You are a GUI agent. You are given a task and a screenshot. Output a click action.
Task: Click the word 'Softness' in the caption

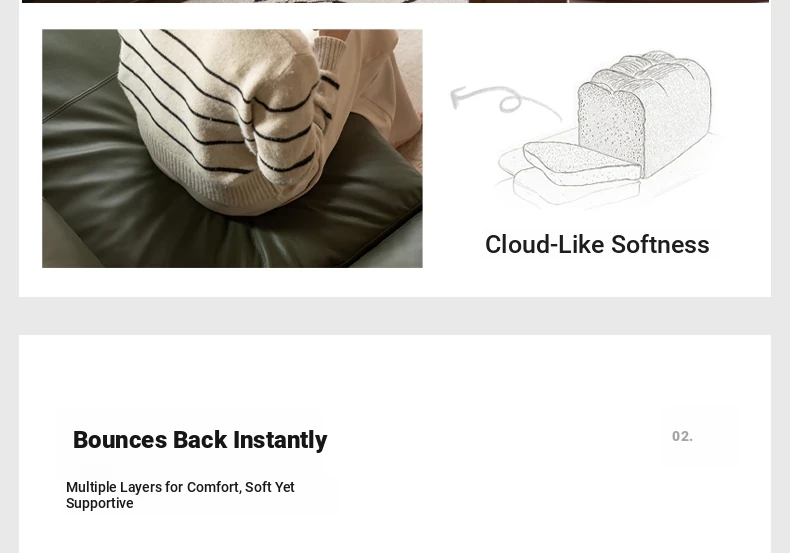pyautogui.click(x=660, y=245)
